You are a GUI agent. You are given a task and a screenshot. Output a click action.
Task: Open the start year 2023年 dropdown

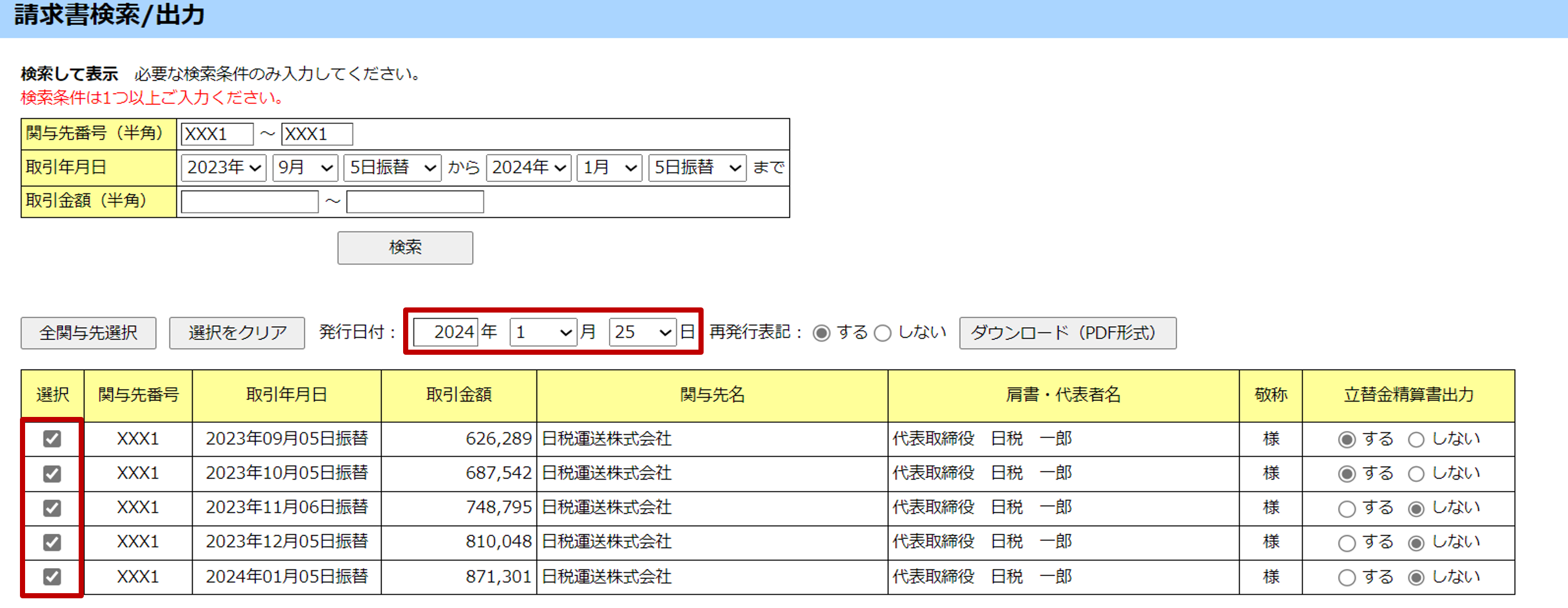click(224, 167)
